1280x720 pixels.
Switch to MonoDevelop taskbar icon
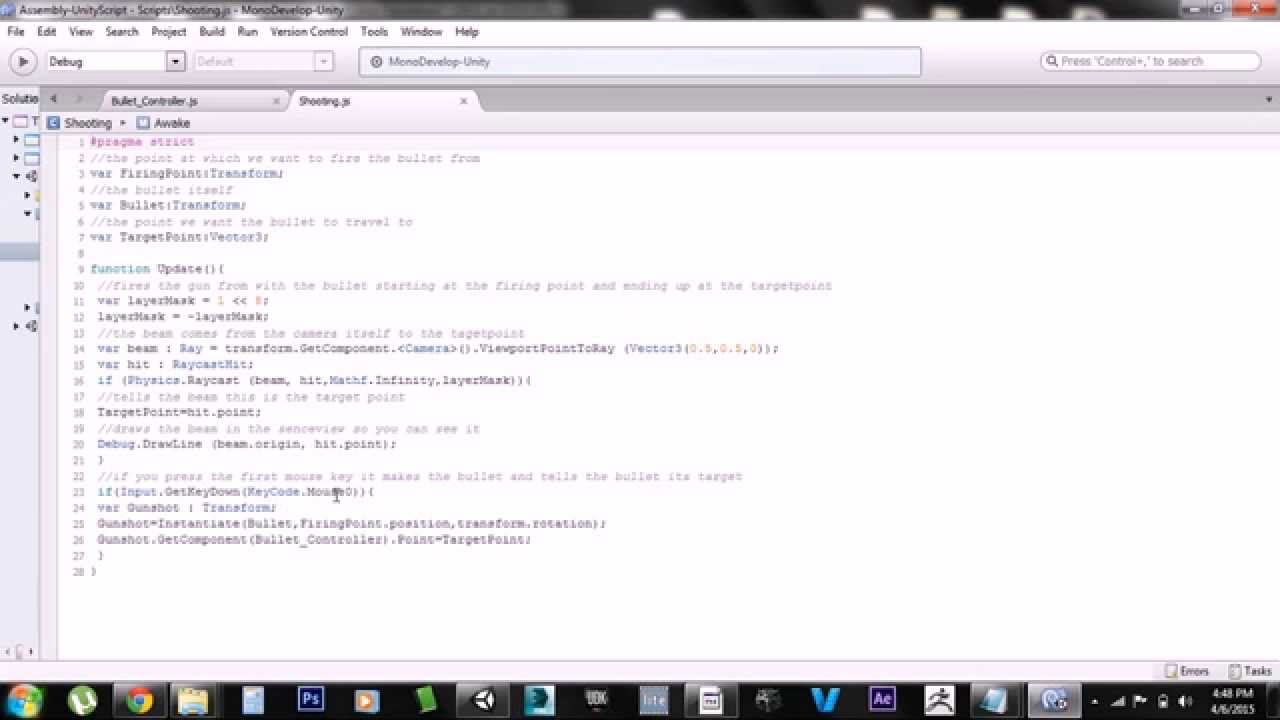[1054, 700]
